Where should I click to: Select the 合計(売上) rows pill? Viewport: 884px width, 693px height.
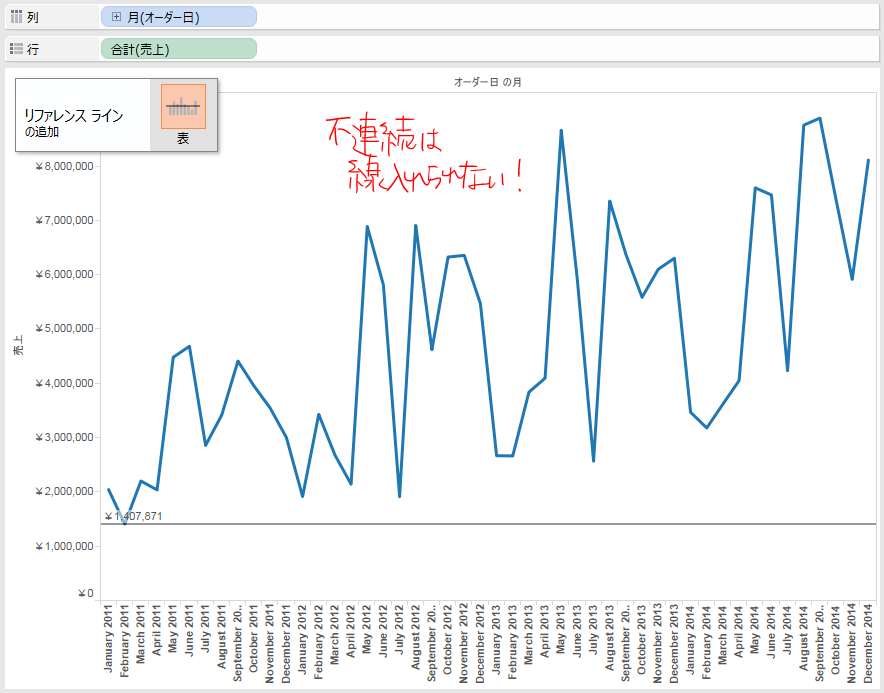(179, 49)
